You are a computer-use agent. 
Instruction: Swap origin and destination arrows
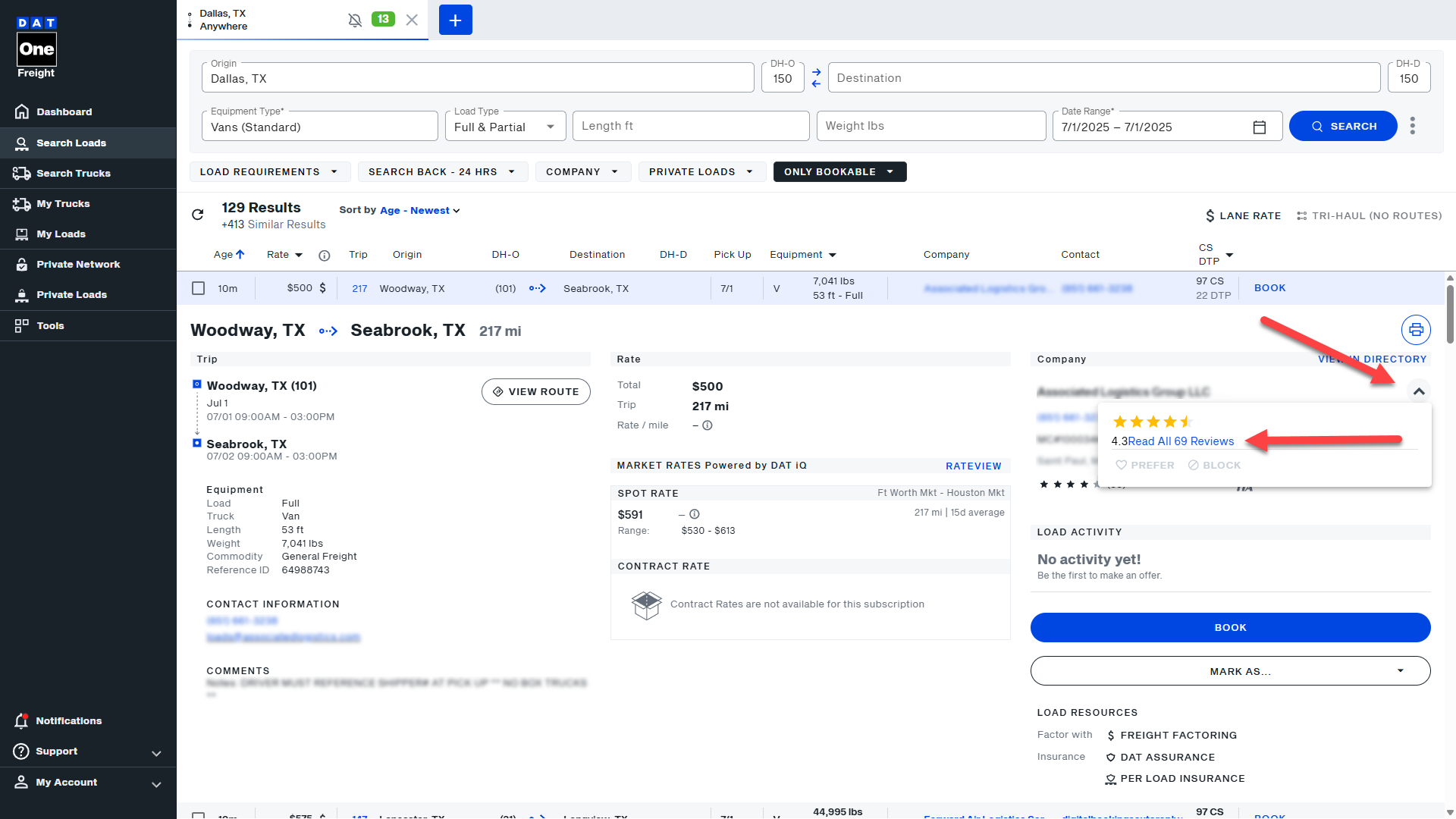click(x=816, y=77)
